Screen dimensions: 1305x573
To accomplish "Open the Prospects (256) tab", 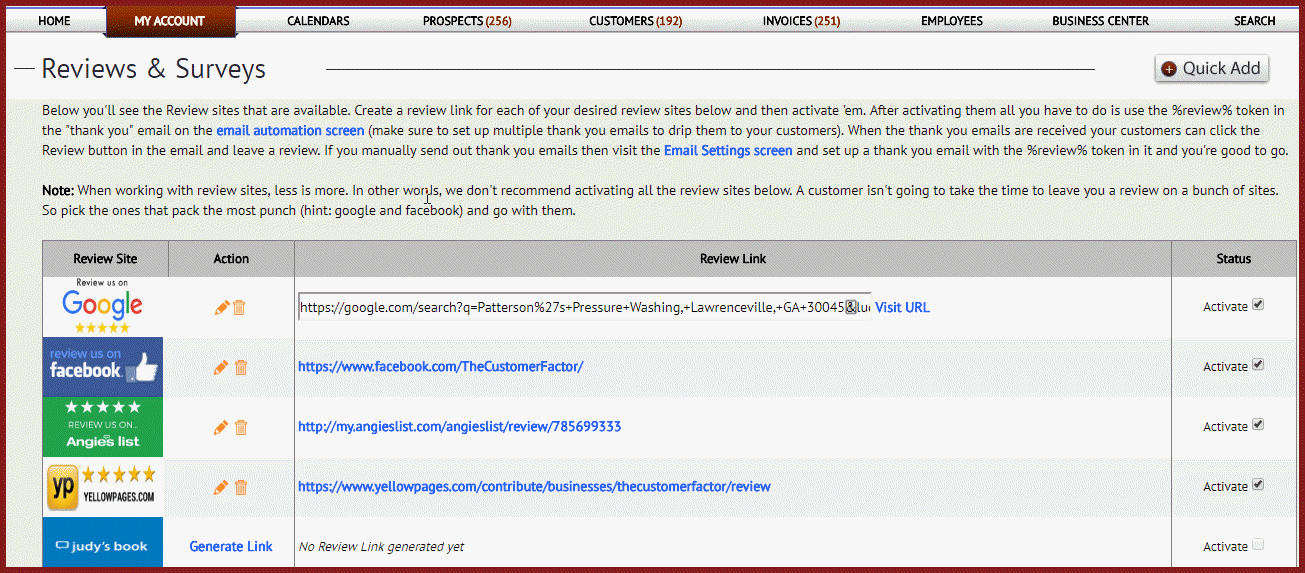I will 467,20.
